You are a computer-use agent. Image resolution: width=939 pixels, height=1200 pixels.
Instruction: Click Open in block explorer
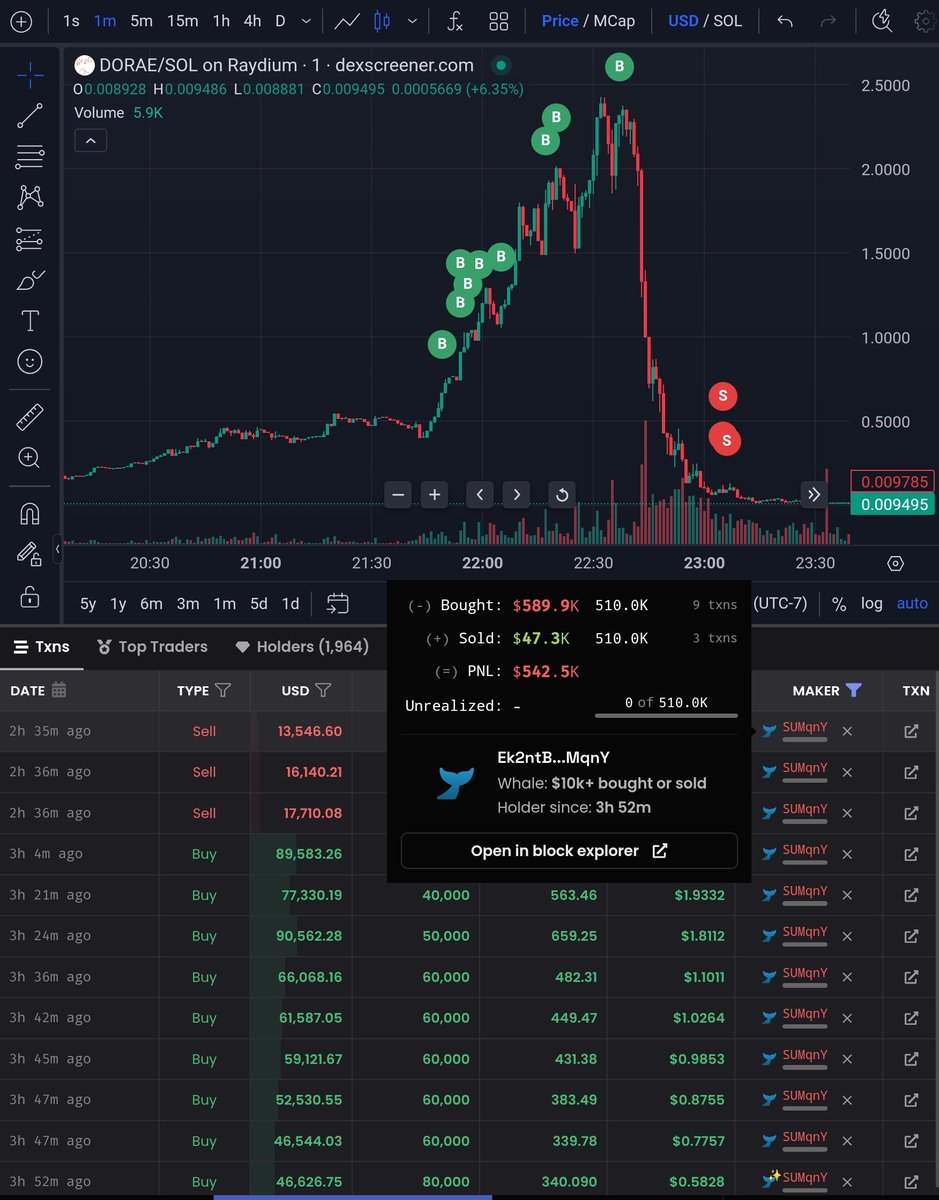tap(569, 851)
